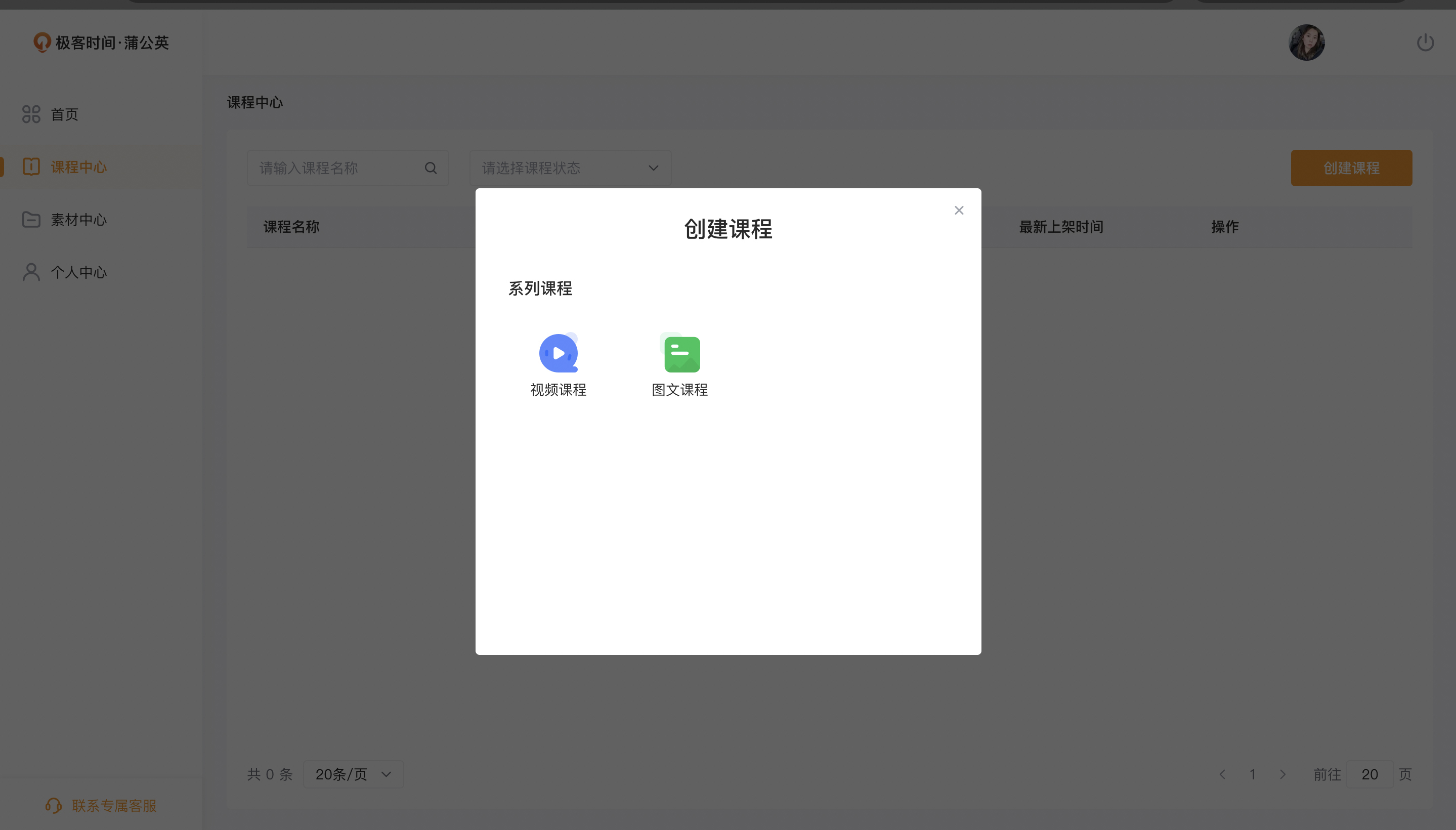Click the go-to page number field
The height and width of the screenshot is (830, 1456).
point(1369,774)
